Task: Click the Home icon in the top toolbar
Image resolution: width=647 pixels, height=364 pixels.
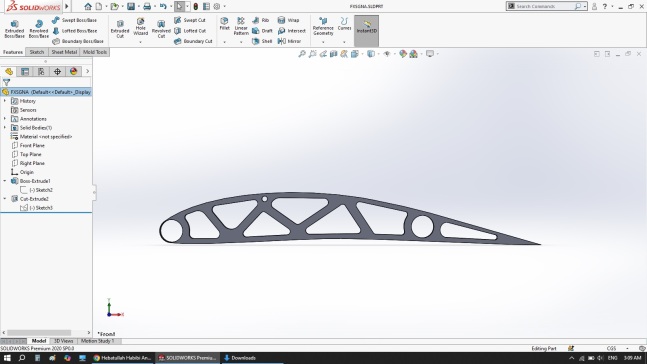Action: pyautogui.click(x=87, y=6)
